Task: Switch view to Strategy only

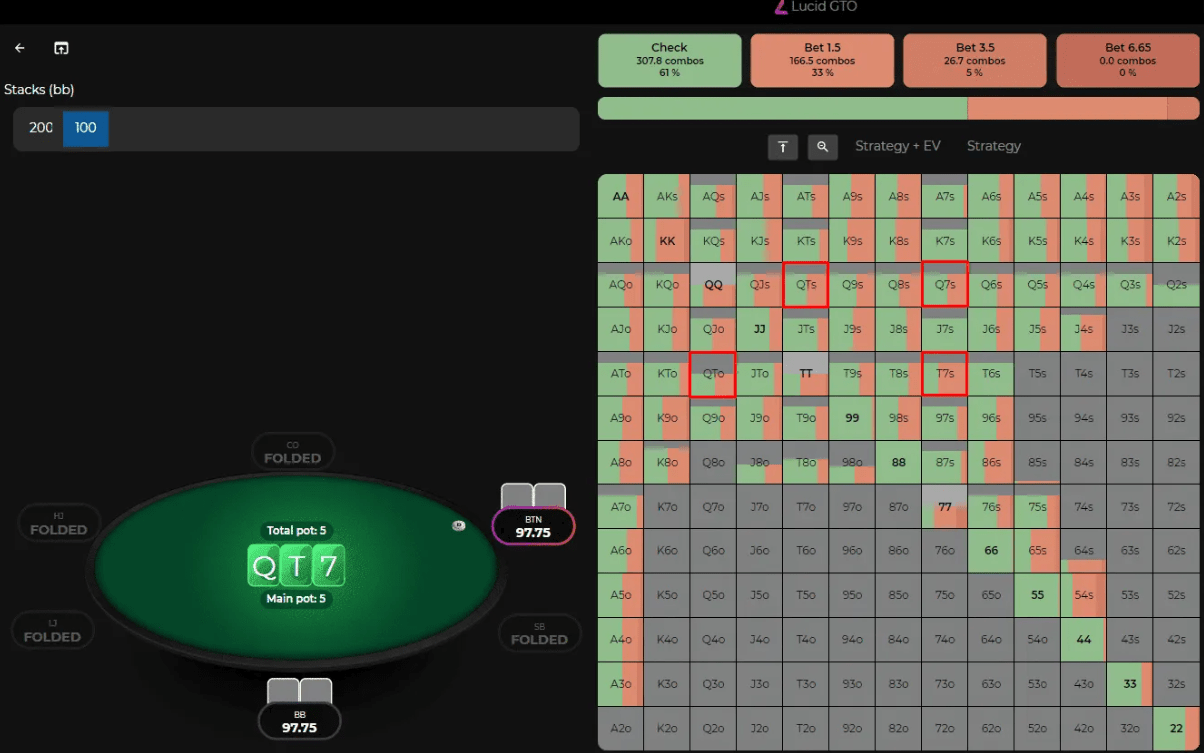Action: coord(993,146)
